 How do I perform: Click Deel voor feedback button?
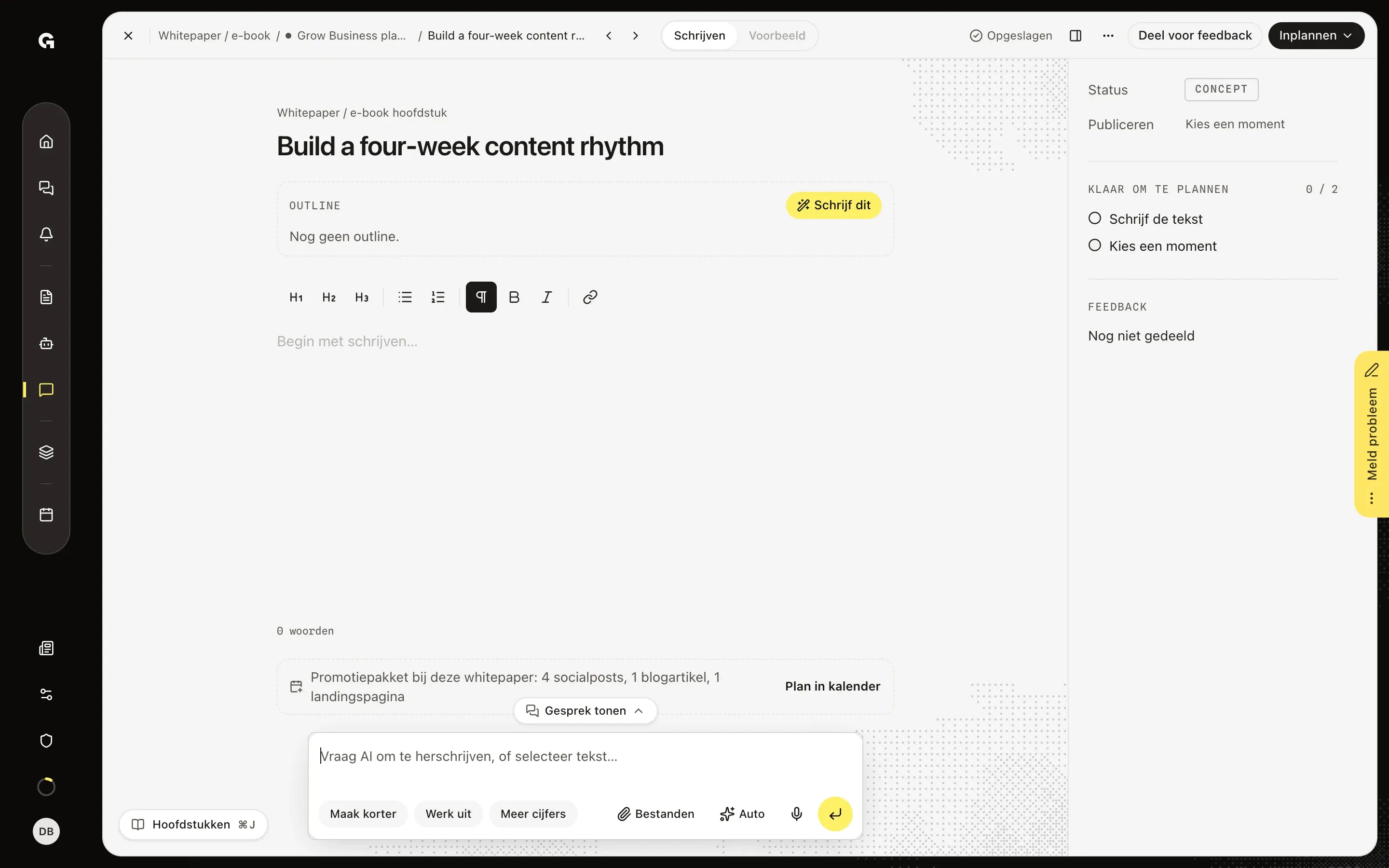[x=1195, y=36]
